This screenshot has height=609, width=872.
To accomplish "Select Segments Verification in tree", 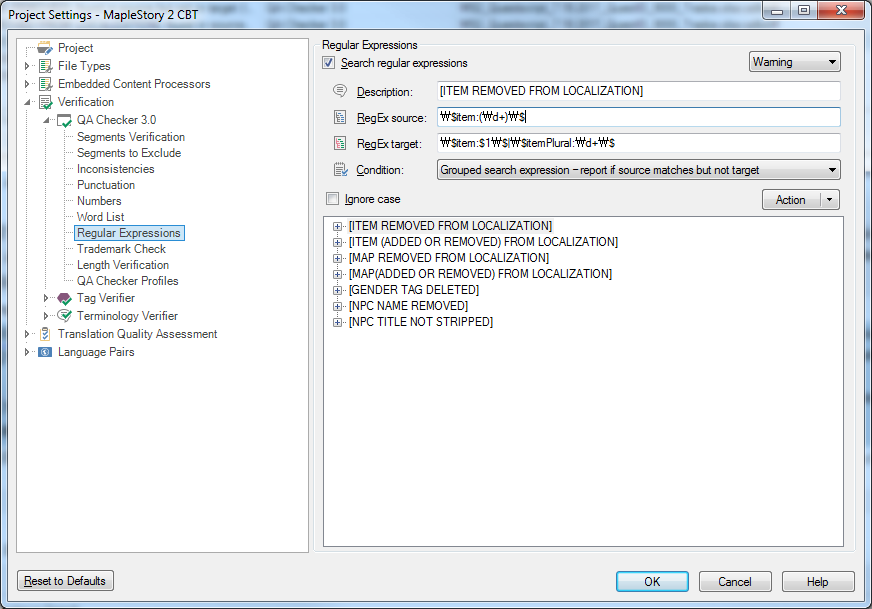I will (x=131, y=137).
